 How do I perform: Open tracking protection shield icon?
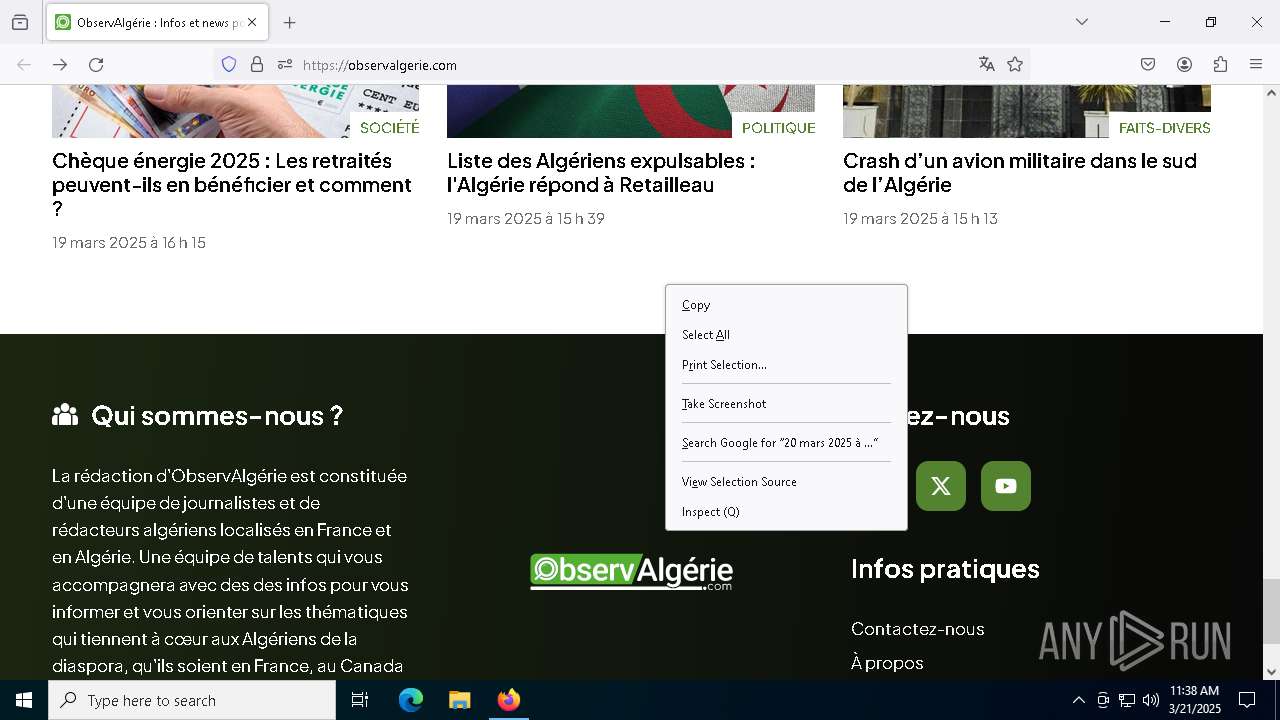click(x=229, y=64)
